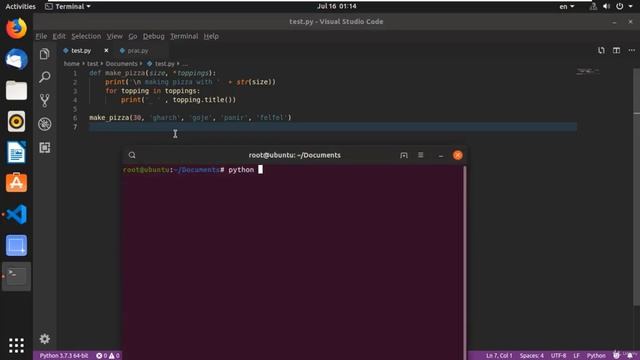Open the Extensions view
Screen dimensions: 640x360
pos(44,147)
